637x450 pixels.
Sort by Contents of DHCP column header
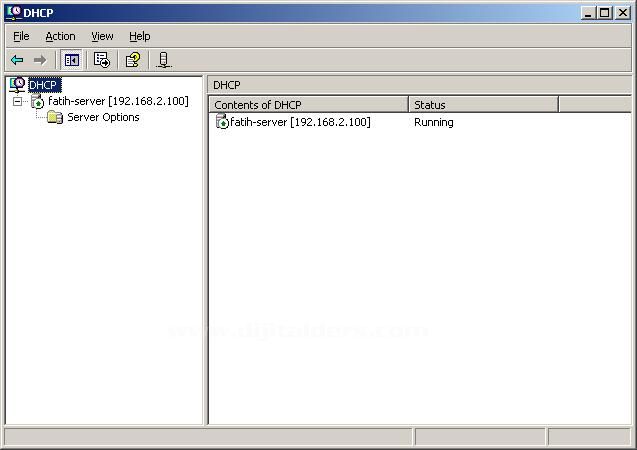(308, 105)
